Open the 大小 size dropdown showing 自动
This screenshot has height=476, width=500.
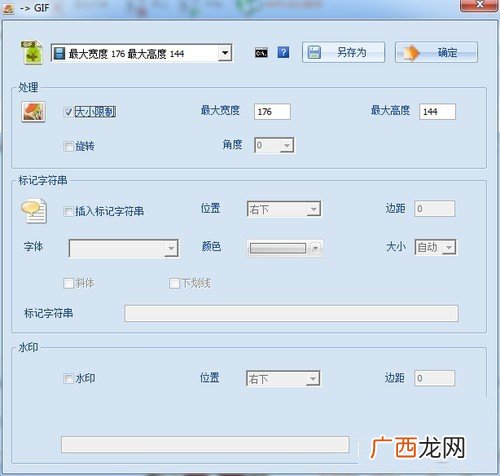point(436,247)
